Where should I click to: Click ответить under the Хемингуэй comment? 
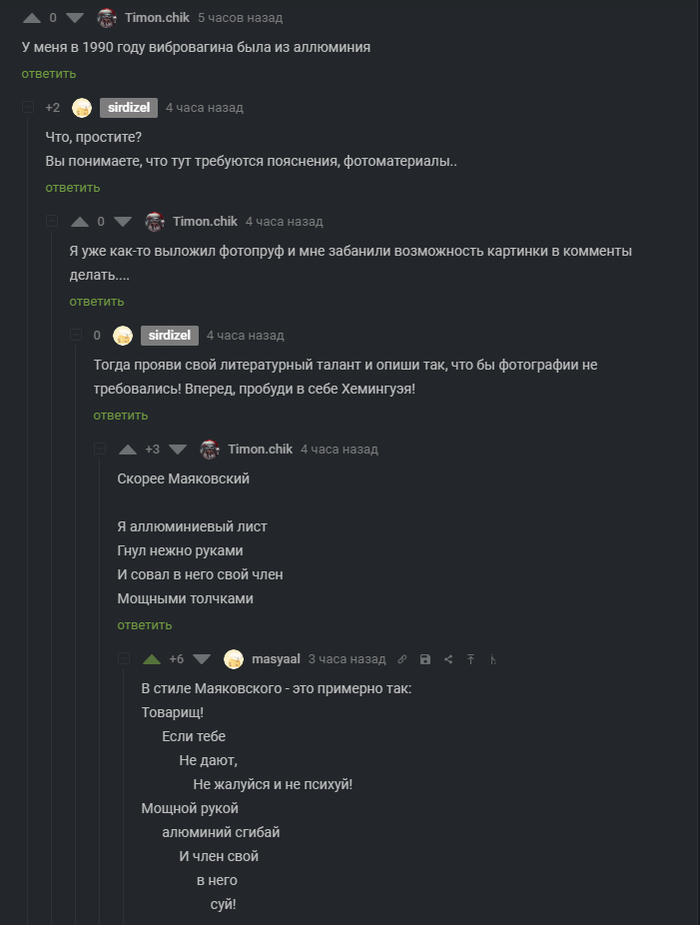click(120, 415)
